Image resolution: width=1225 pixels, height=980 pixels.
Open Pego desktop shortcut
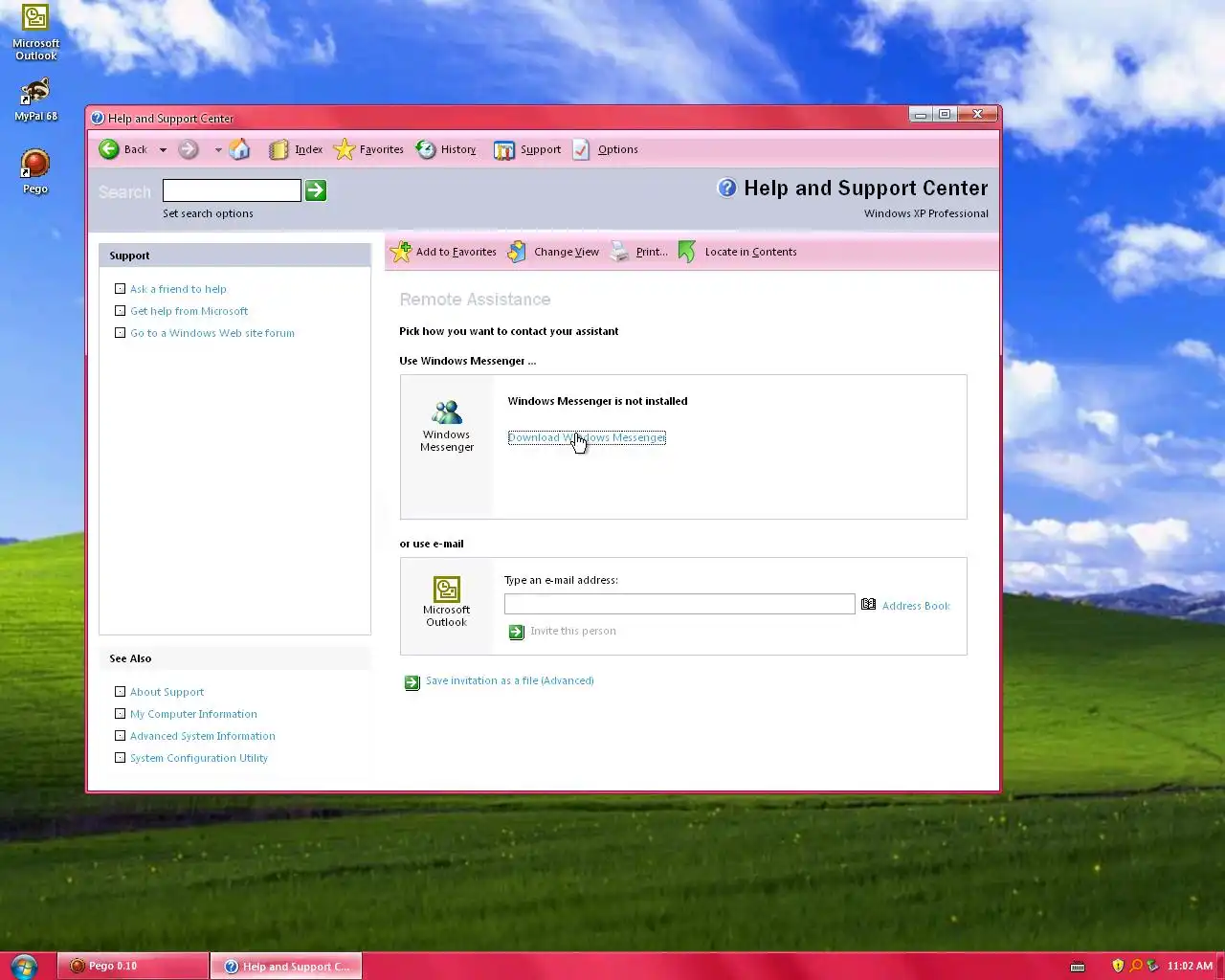[x=35, y=172]
